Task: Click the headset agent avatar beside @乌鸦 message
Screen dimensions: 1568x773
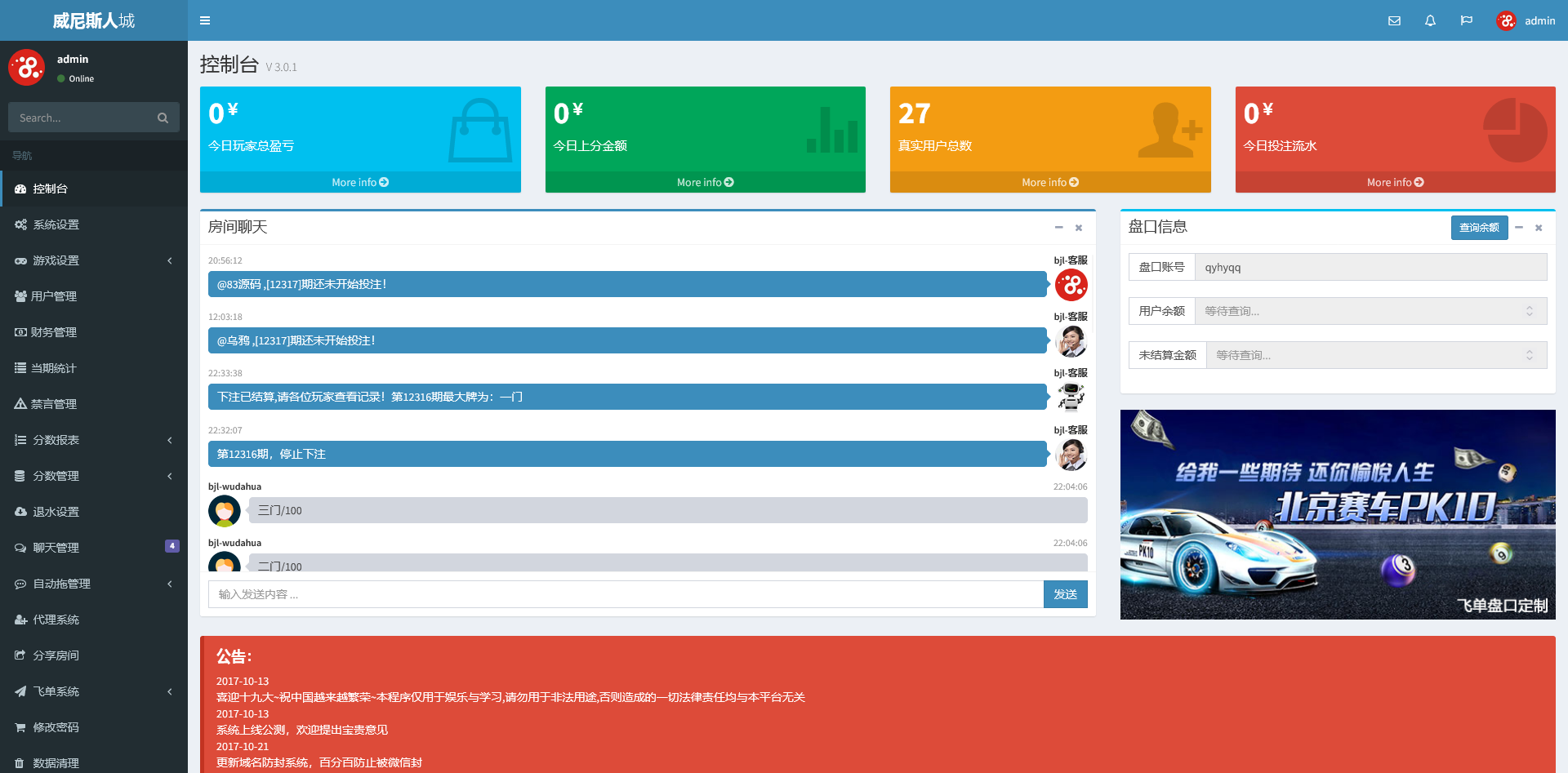Action: (x=1071, y=341)
